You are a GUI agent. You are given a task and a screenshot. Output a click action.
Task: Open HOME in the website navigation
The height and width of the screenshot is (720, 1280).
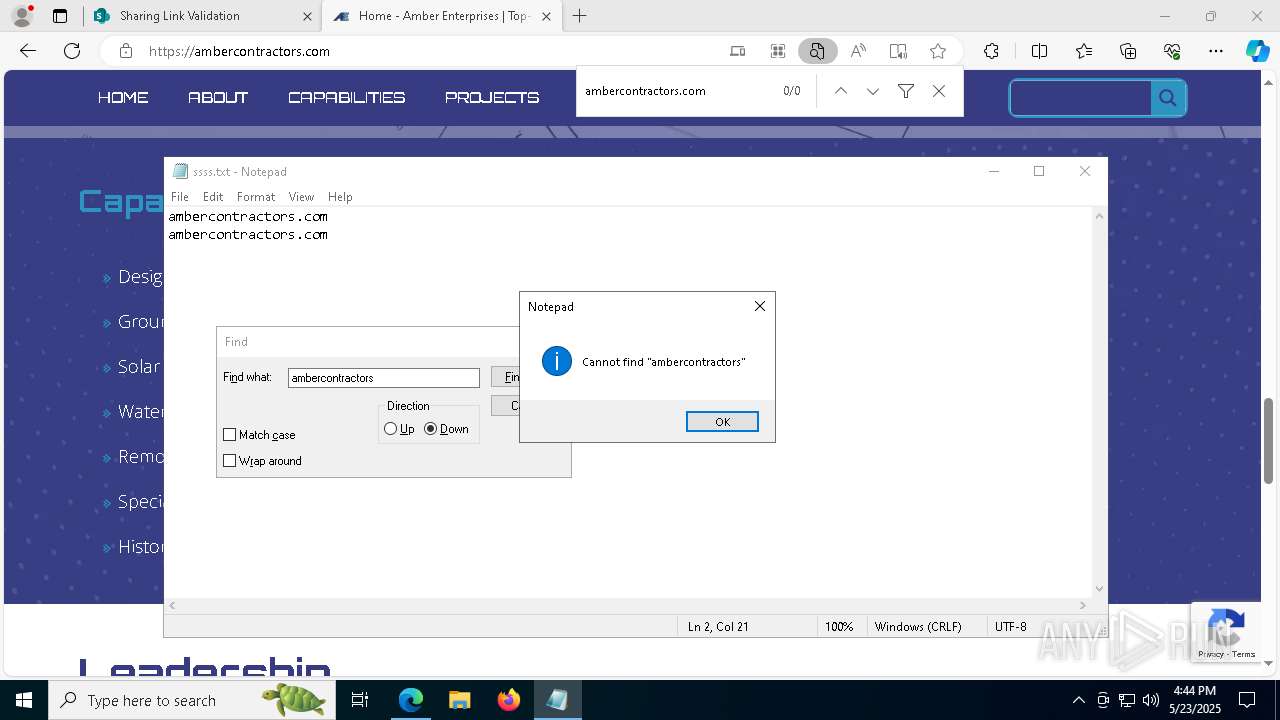123,98
